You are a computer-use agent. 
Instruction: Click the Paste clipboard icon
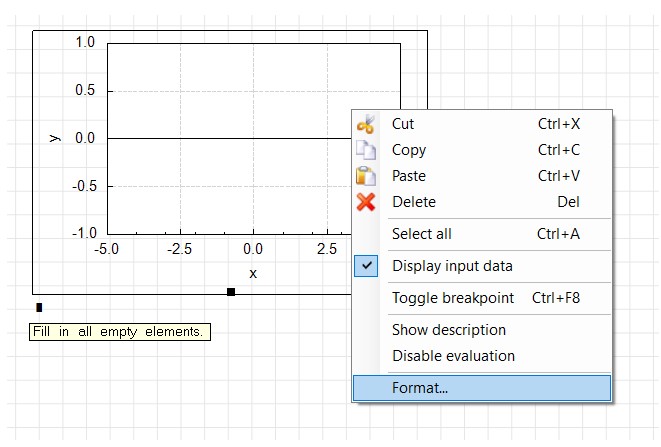click(x=367, y=176)
